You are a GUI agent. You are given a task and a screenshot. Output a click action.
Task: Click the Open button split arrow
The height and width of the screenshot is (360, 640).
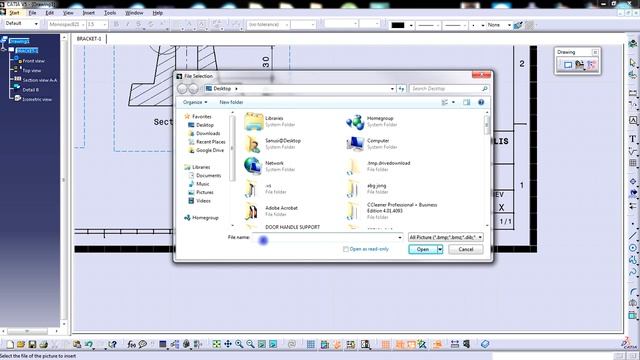click(x=440, y=249)
